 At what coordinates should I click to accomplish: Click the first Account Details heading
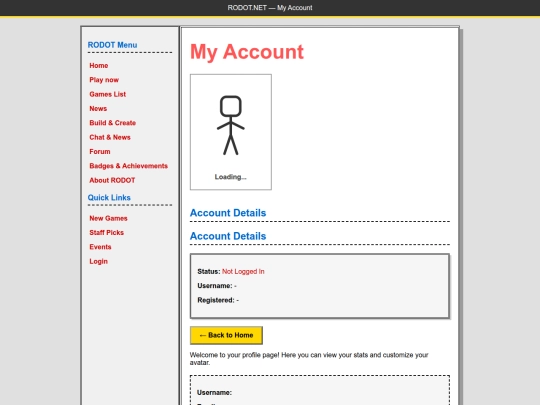coord(228,213)
